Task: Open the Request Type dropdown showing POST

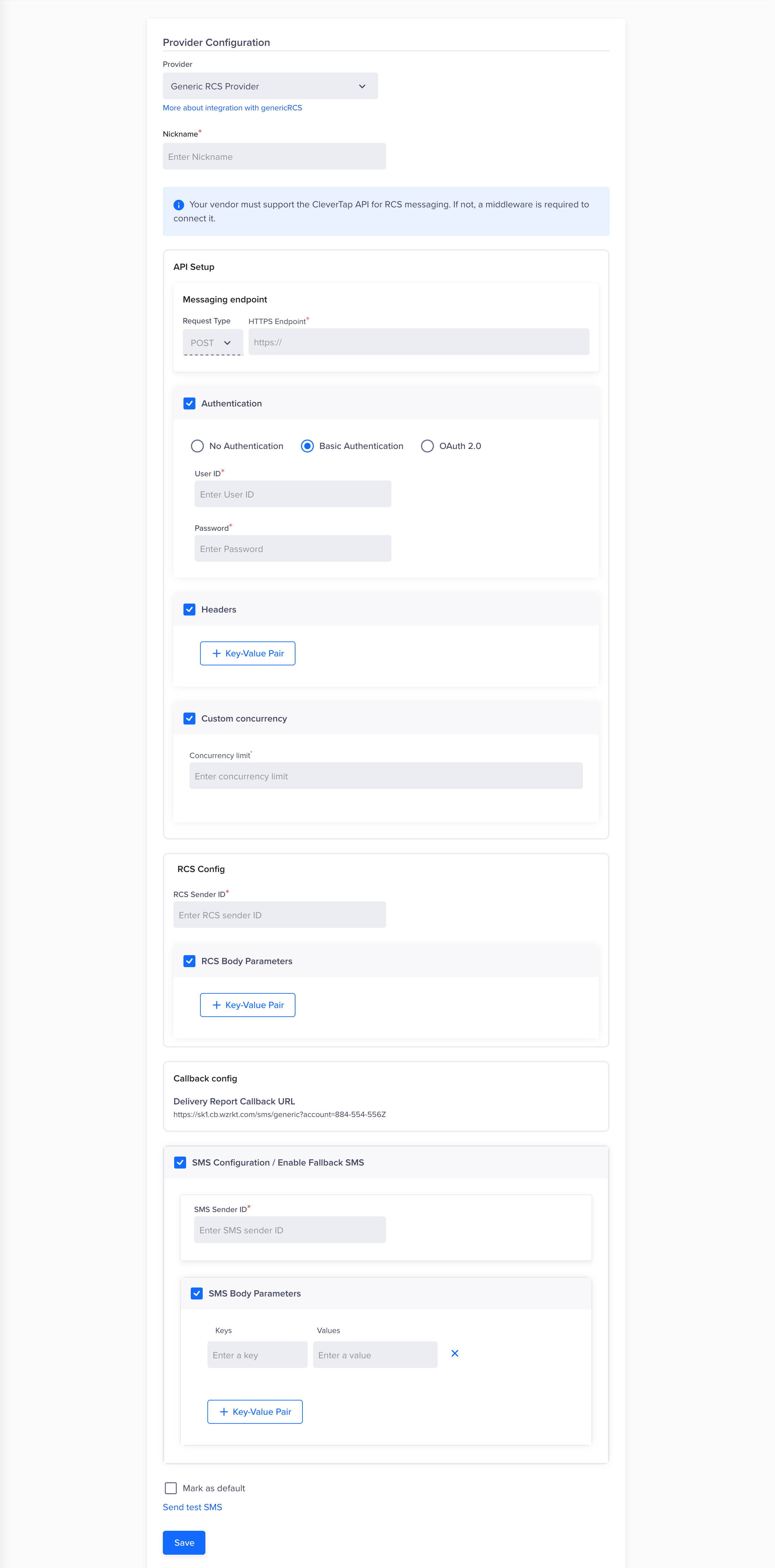Action: click(212, 342)
